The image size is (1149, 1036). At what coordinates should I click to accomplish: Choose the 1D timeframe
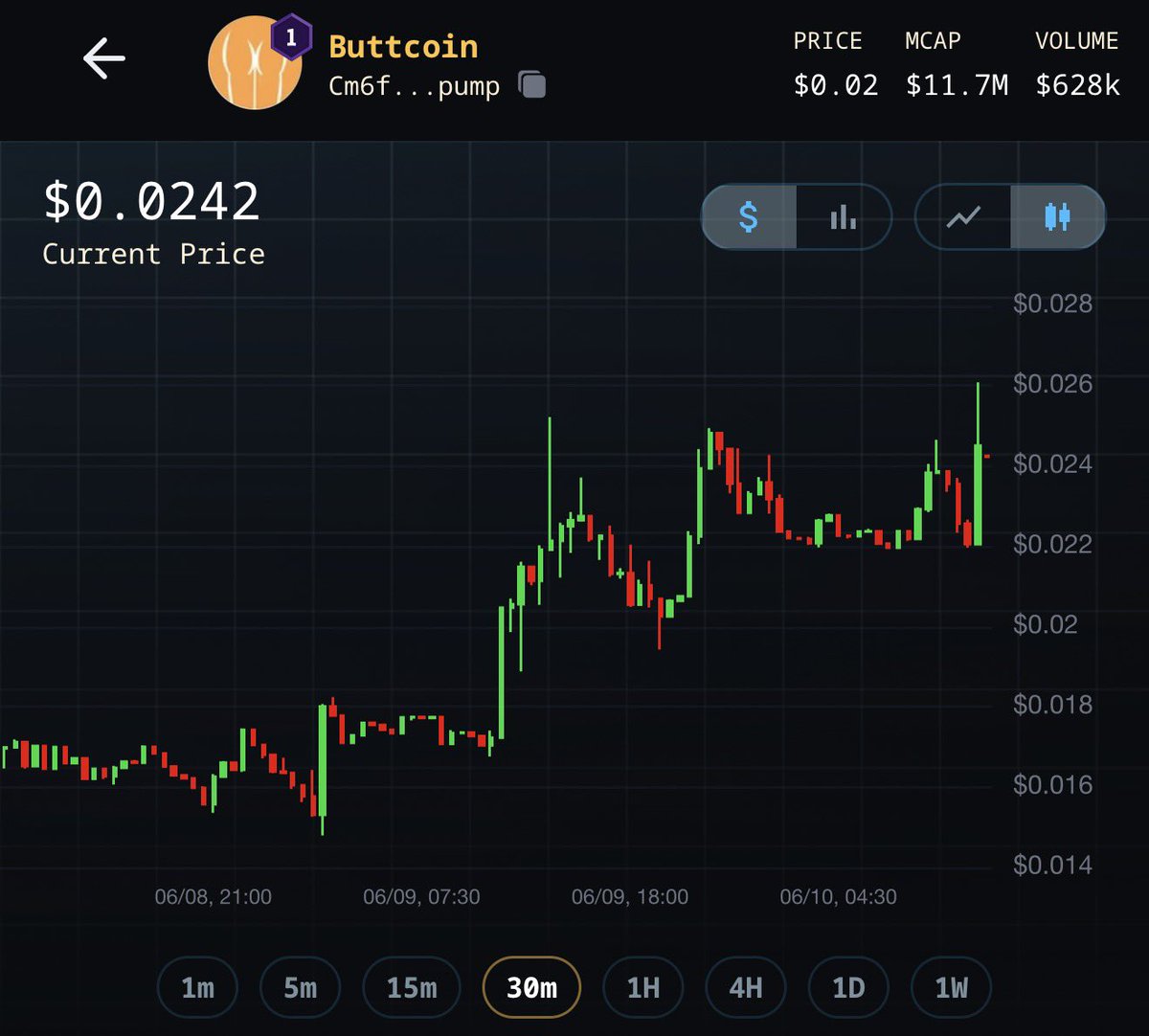tap(848, 987)
